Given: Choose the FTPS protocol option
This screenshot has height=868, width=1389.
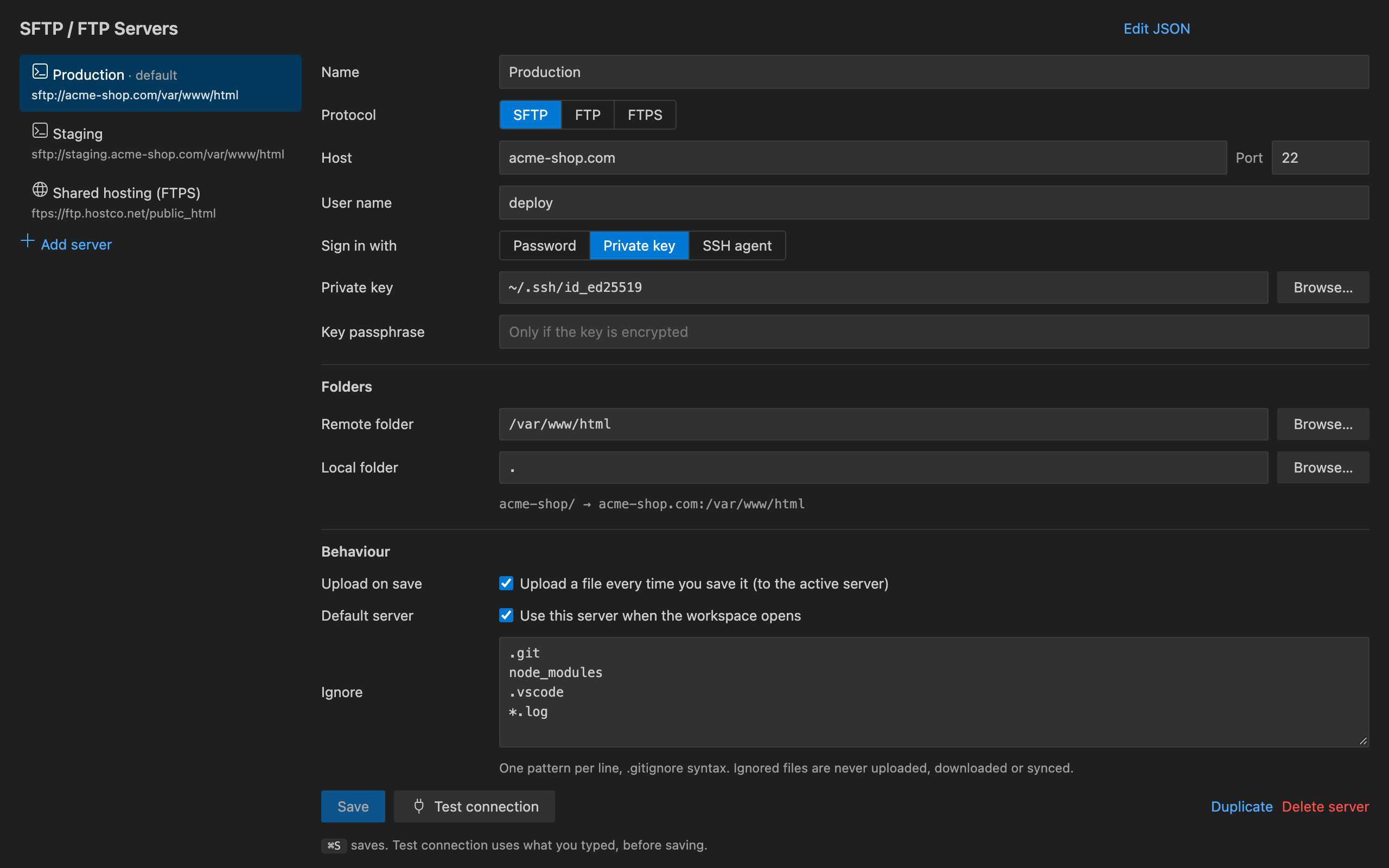Looking at the screenshot, I should [x=645, y=115].
